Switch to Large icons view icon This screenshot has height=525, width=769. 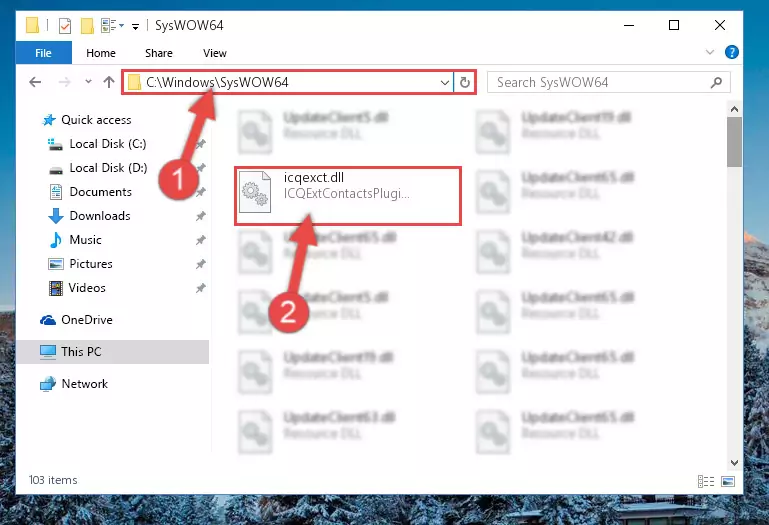point(728,481)
